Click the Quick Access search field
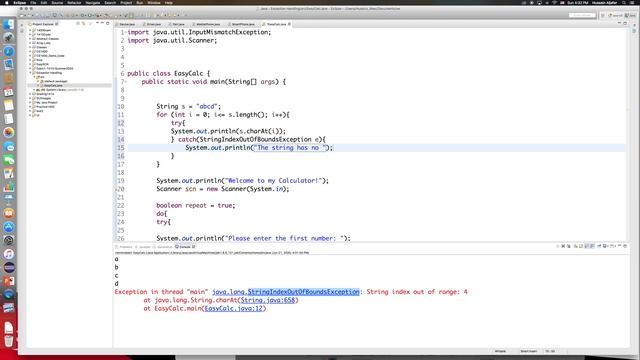This screenshot has height=360, width=640. [582, 15]
